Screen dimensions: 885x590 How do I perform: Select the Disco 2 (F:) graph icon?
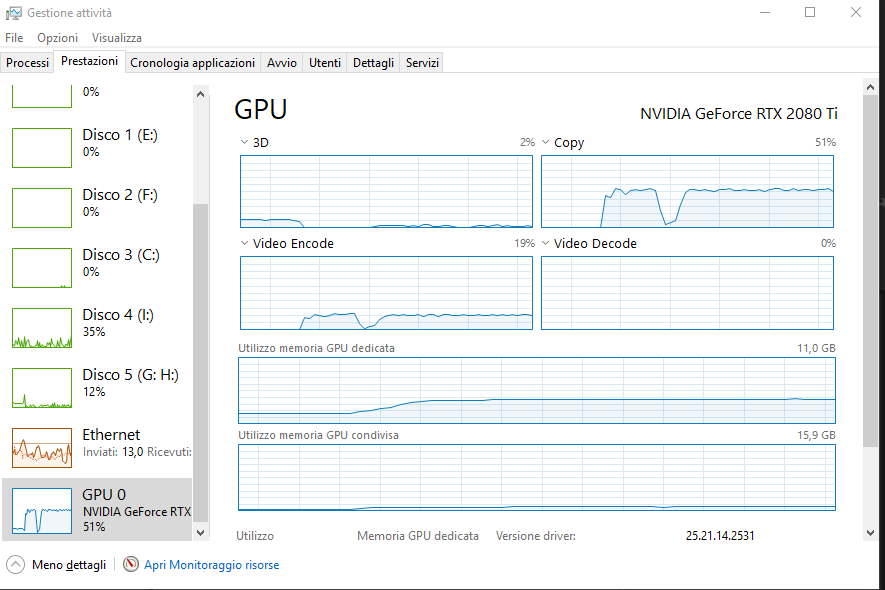[x=41, y=207]
